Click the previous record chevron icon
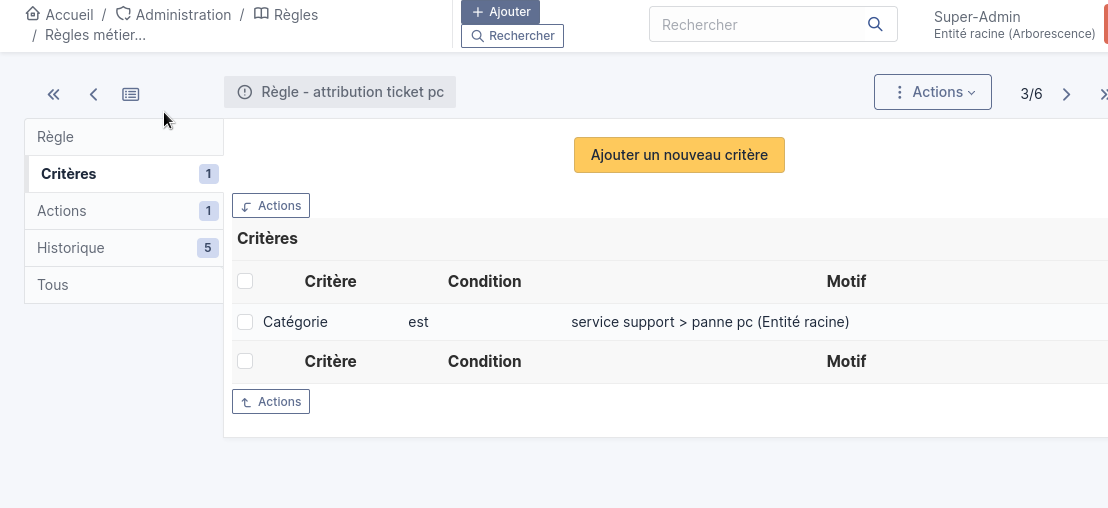 (93, 94)
